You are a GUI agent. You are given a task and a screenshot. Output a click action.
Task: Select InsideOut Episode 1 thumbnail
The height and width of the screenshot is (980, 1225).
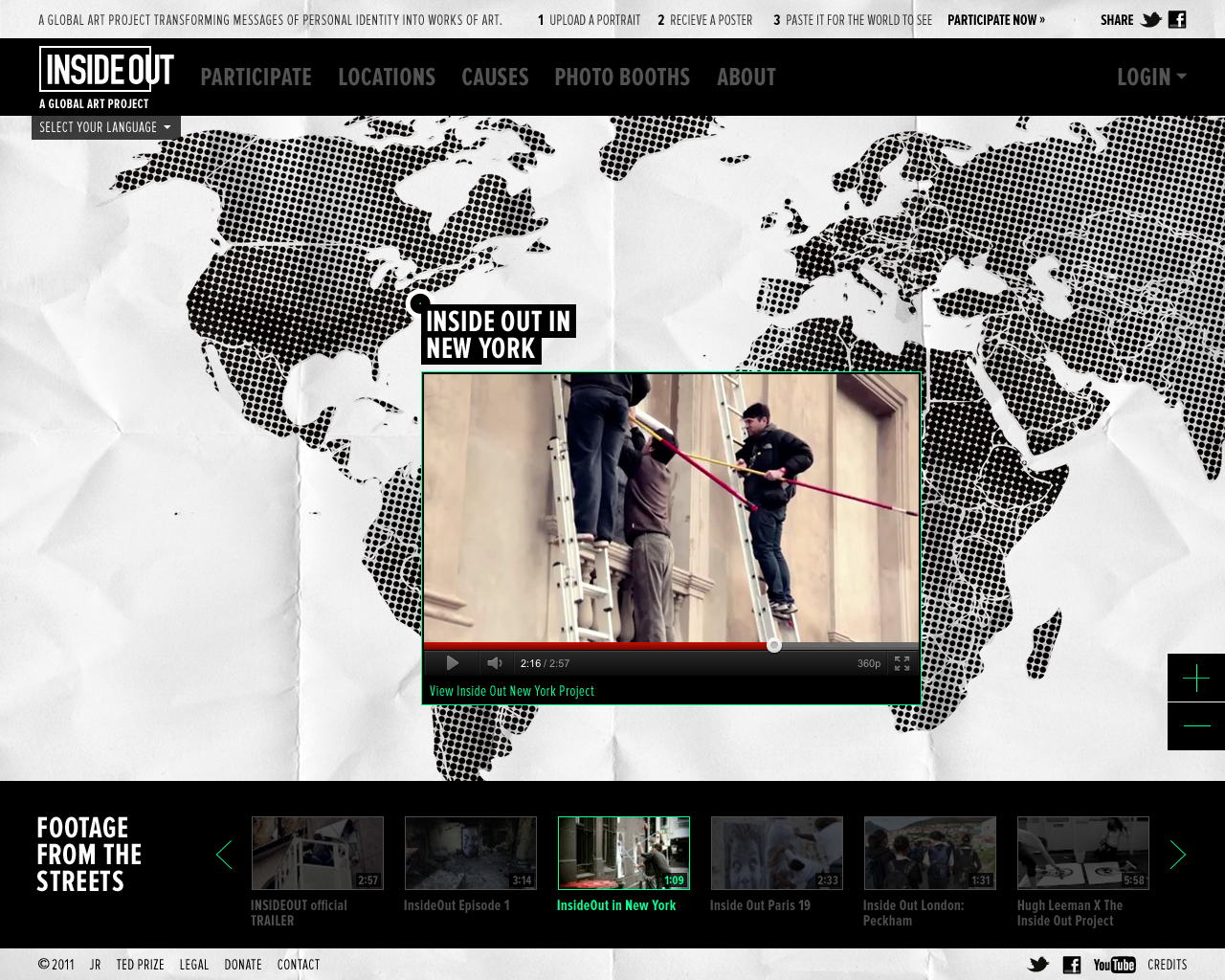pos(471,853)
